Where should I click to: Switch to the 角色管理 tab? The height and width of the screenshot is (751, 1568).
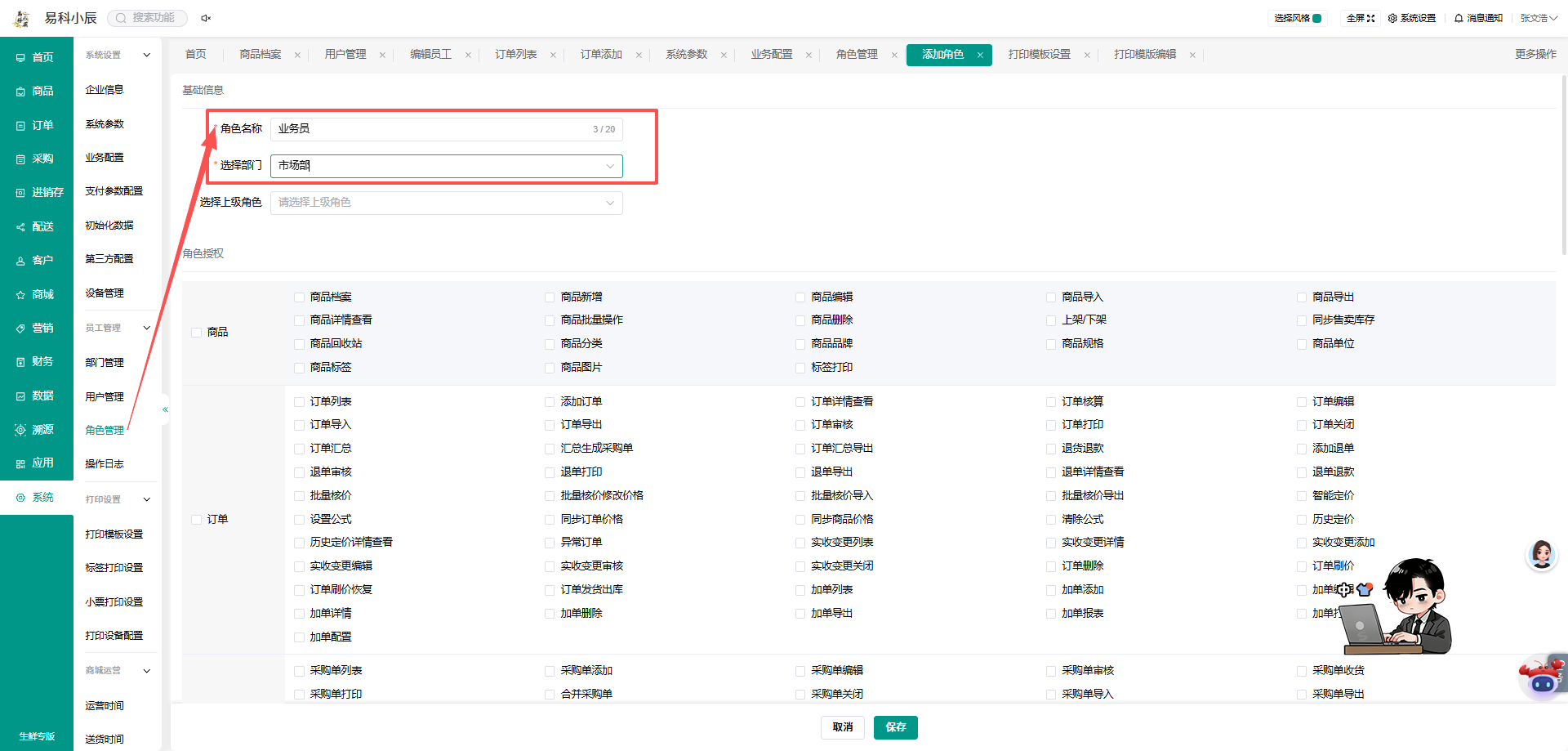[x=857, y=55]
